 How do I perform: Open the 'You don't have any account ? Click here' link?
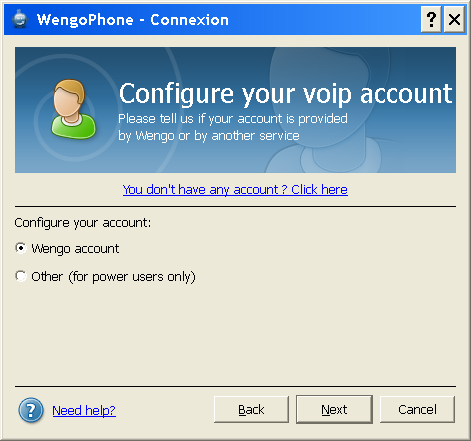pos(235,190)
